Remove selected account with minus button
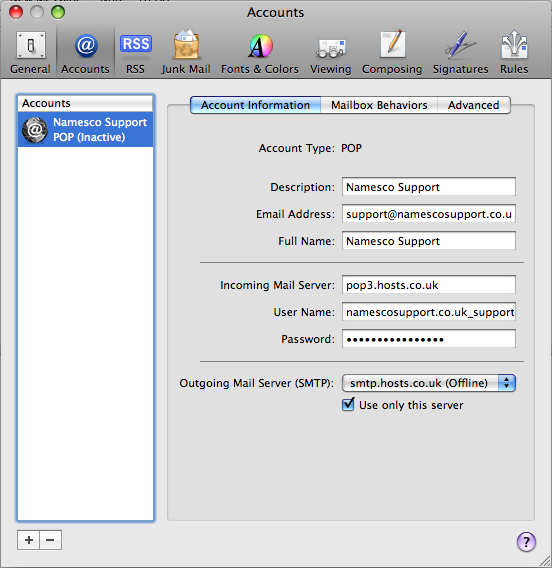This screenshot has width=552, height=568. pyautogui.click(x=50, y=540)
